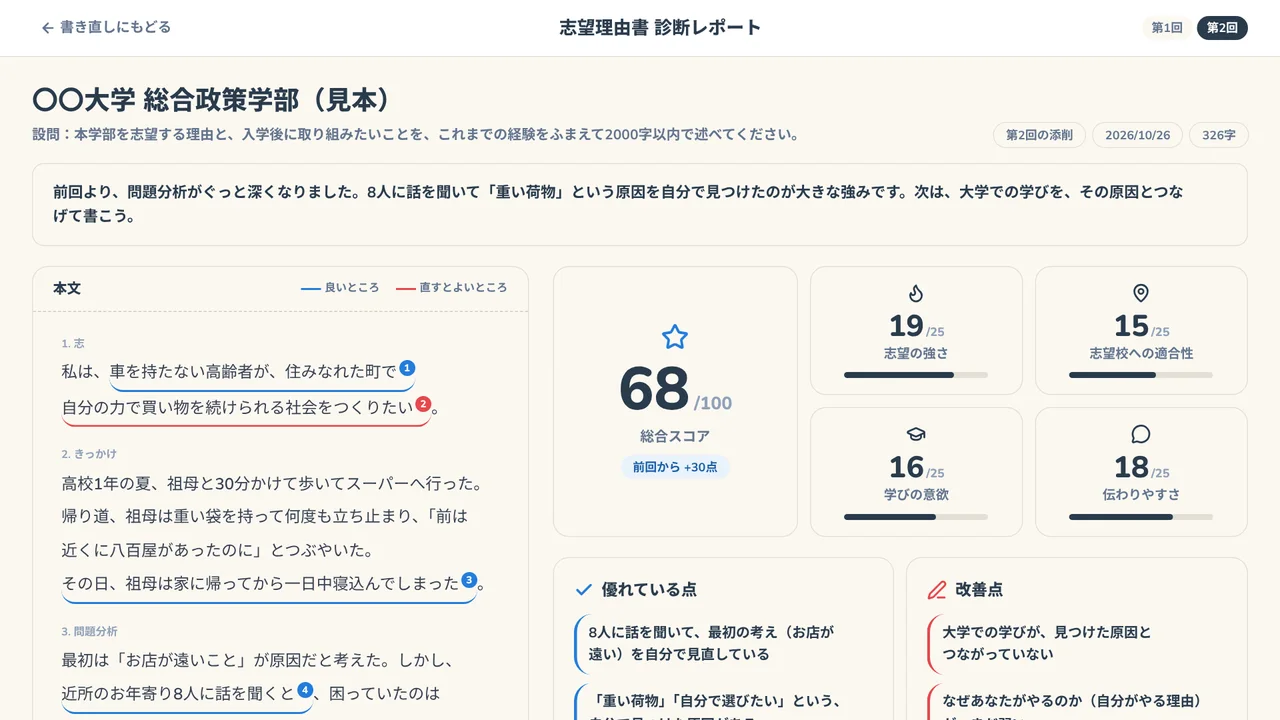
Task: Click the 19 score for 志望の強さ
Action: 906,326
